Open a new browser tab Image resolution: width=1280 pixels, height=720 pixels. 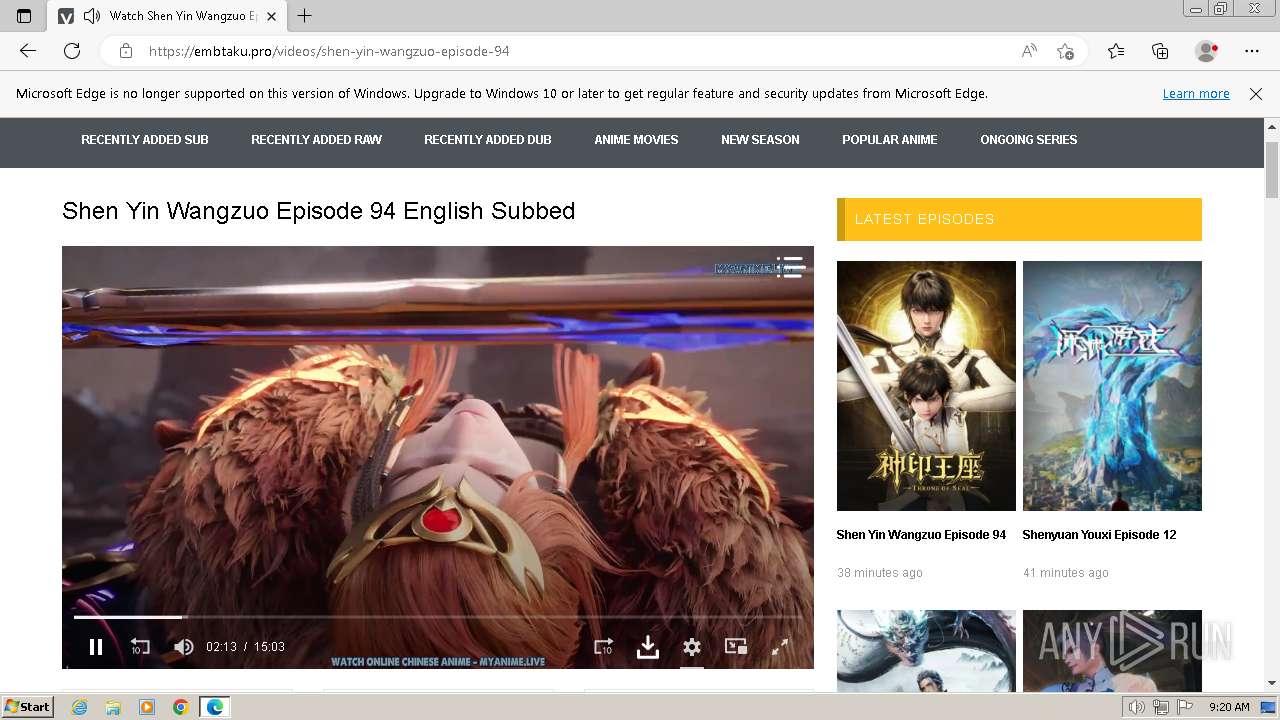[305, 15]
